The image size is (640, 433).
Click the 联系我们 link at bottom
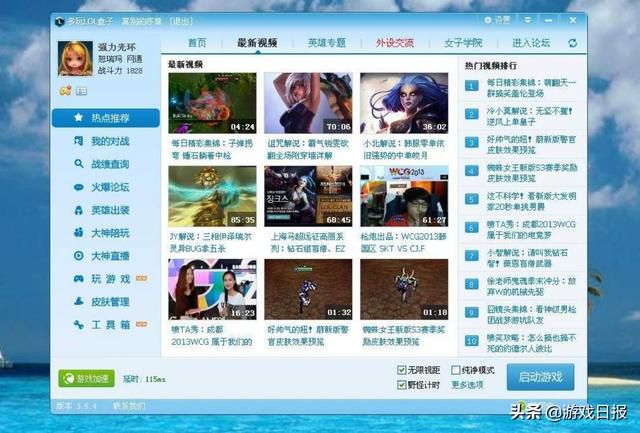click(x=129, y=406)
